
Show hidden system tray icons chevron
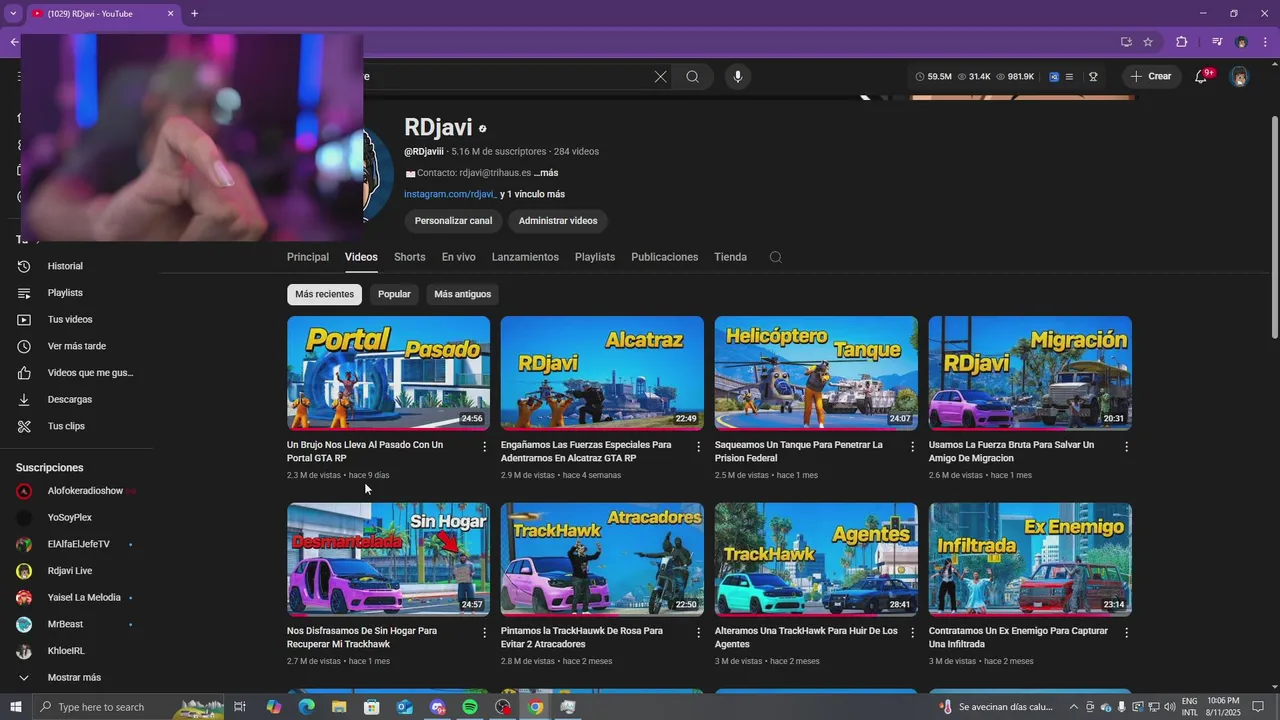point(1074,707)
